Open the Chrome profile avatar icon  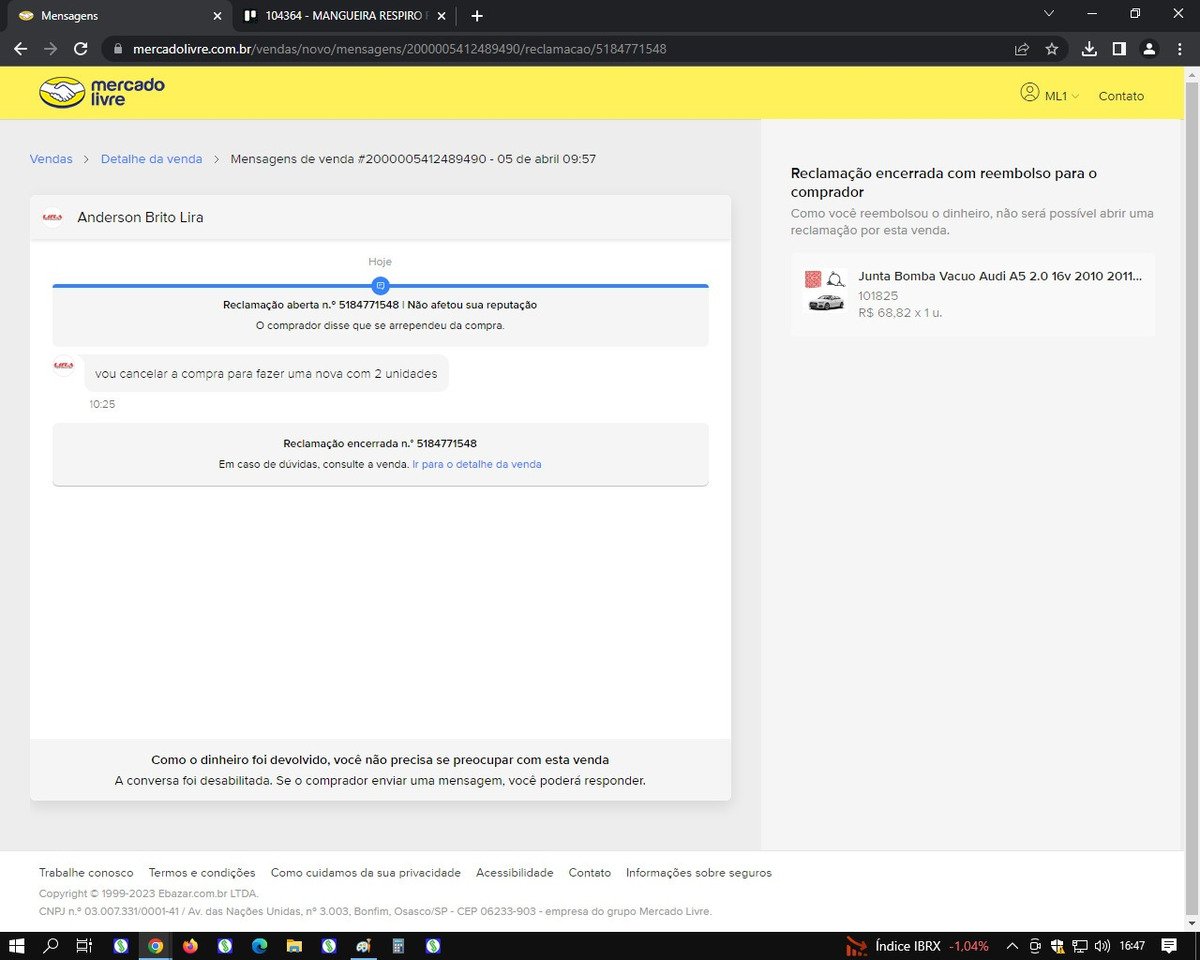(1149, 49)
